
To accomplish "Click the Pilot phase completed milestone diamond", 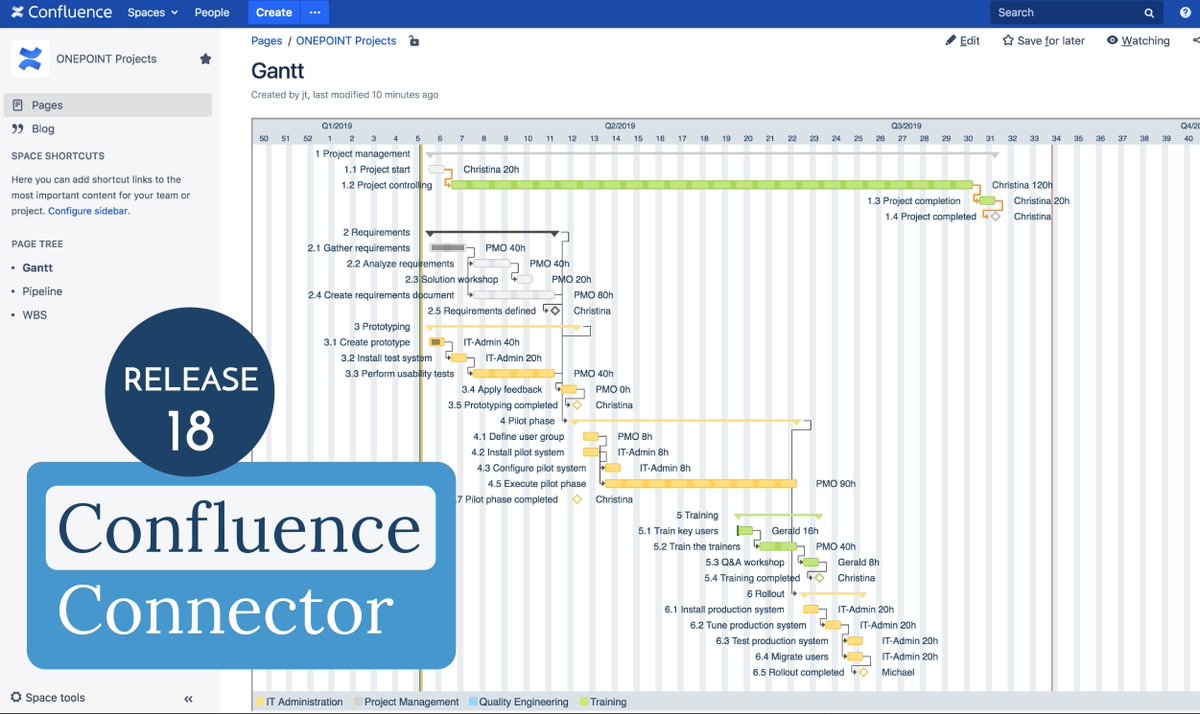I will pos(577,499).
